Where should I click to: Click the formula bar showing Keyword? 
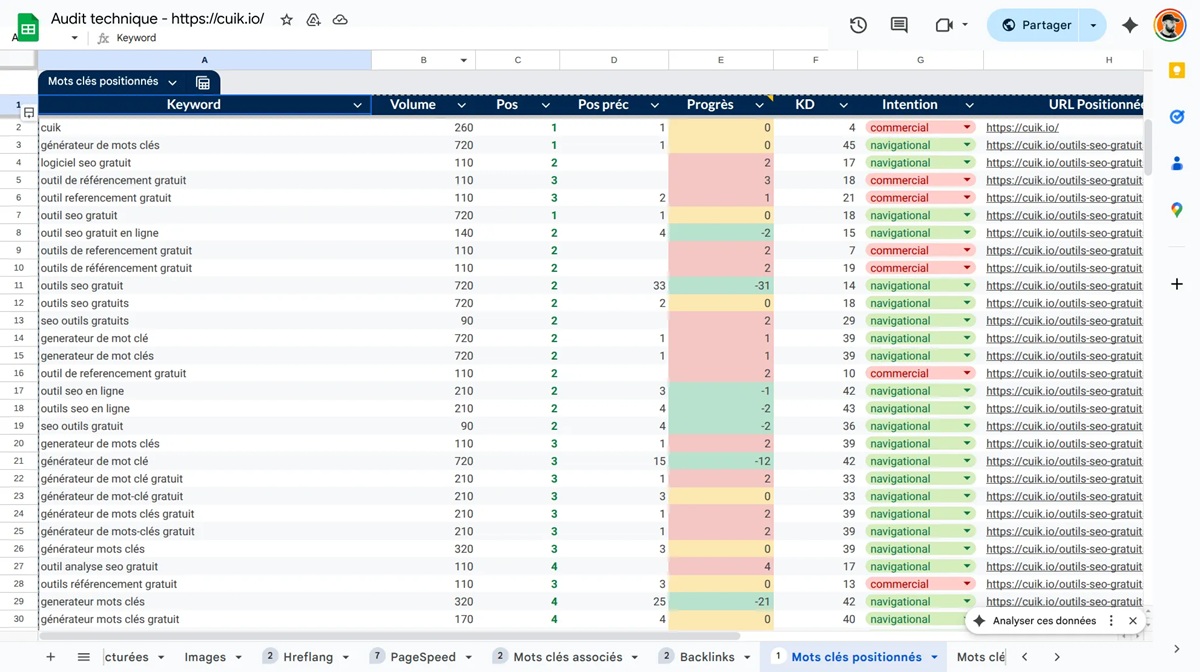point(470,38)
